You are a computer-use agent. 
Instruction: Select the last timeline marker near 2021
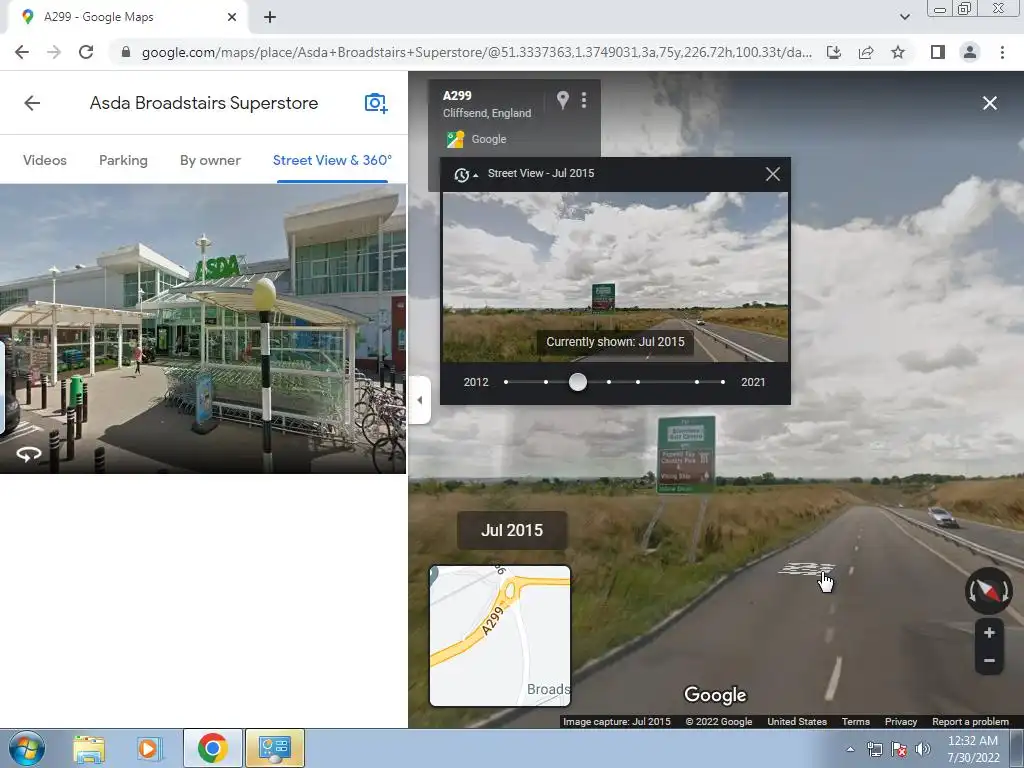coord(722,382)
